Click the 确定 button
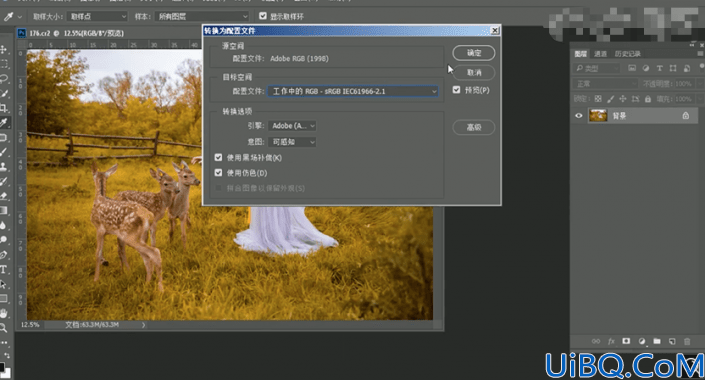705x380 pixels. click(474, 53)
